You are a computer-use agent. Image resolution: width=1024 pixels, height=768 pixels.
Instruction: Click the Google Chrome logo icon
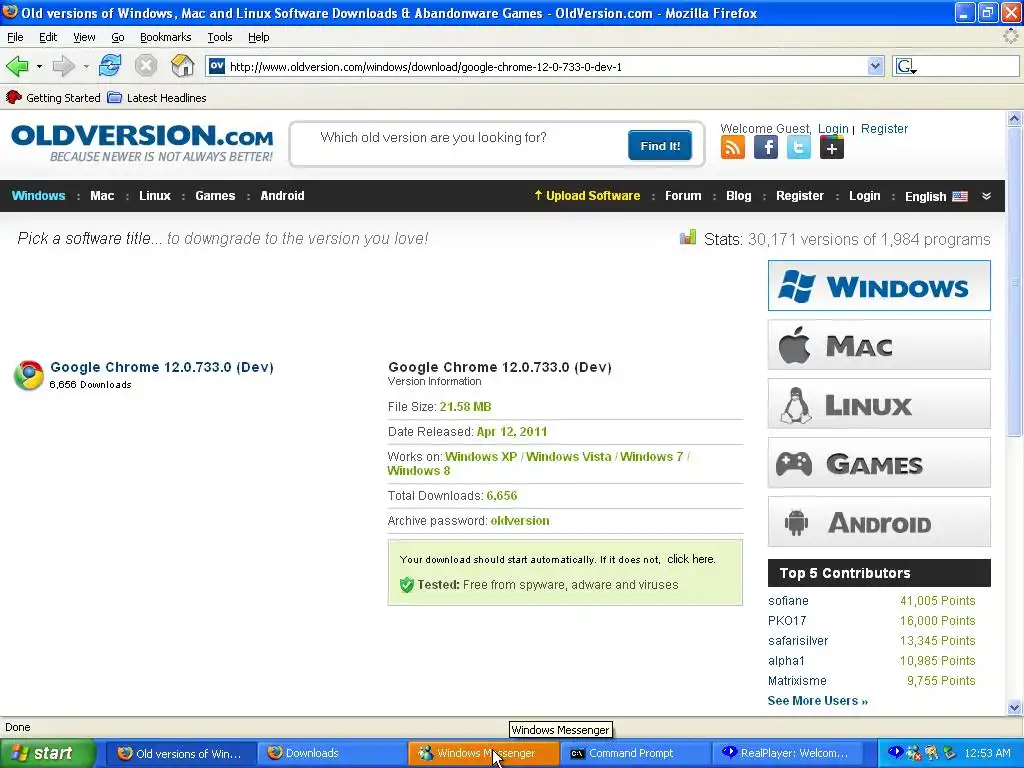coord(29,375)
